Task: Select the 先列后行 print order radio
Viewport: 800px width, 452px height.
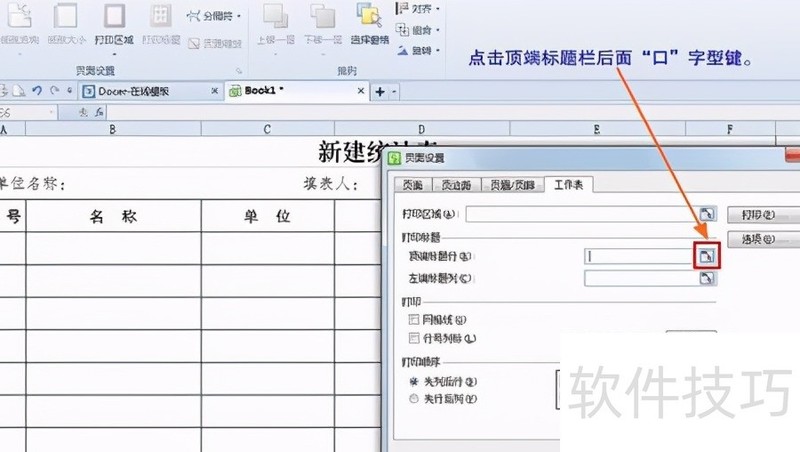Action: 414,382
